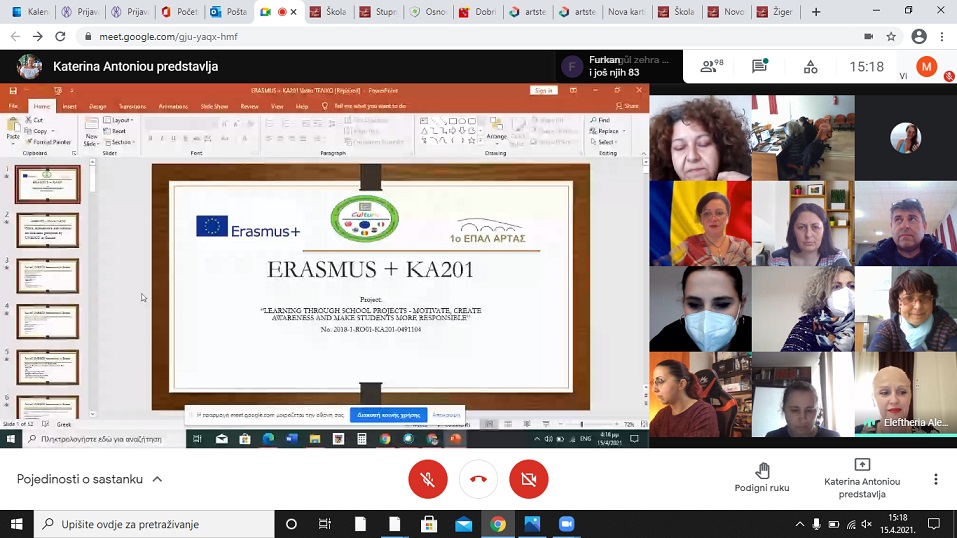957x538 pixels.
Task: Open Layout dropdown in shared PowerPoint
Action: click(x=120, y=120)
